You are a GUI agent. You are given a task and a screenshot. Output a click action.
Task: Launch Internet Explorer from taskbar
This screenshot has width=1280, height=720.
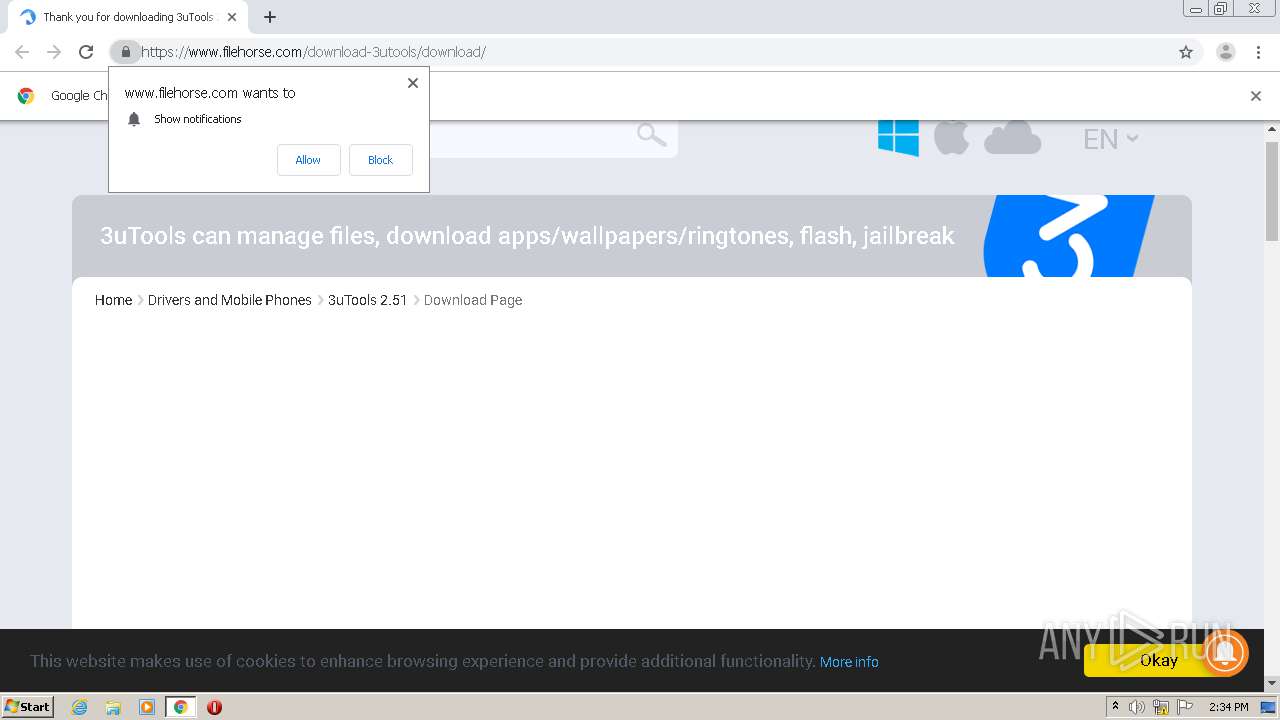(x=80, y=707)
